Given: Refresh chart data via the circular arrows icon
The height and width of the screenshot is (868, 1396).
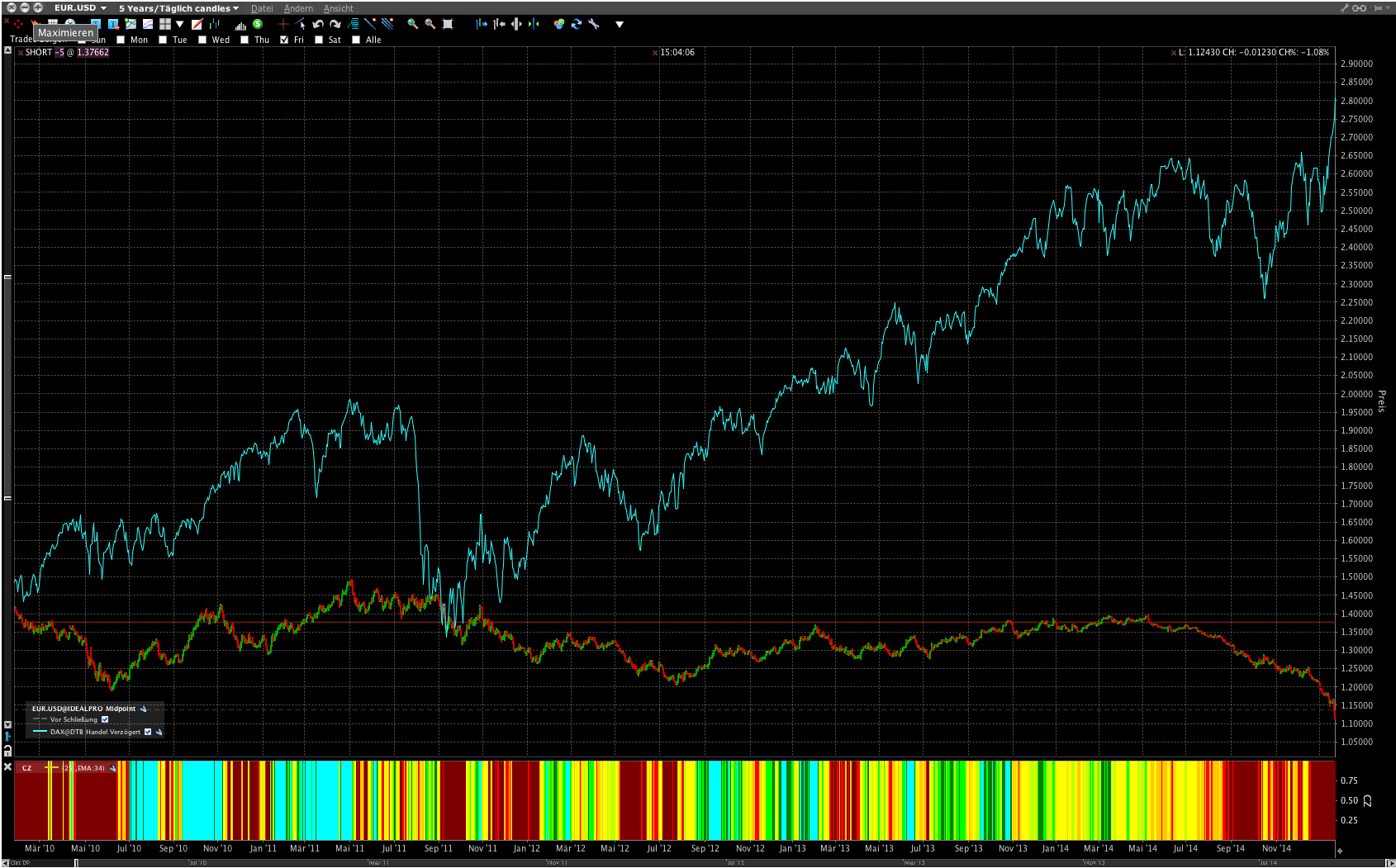Looking at the screenshot, I should pyautogui.click(x=576, y=24).
